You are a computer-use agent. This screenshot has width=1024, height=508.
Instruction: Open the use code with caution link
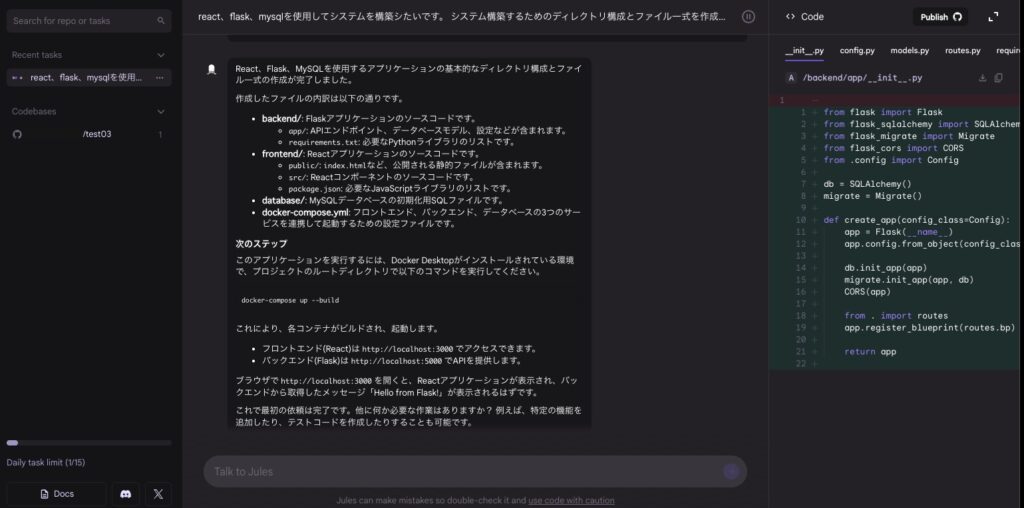point(571,501)
